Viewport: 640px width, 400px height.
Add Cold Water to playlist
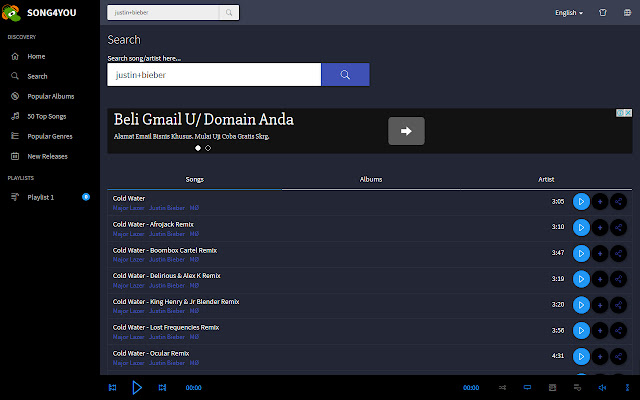600,202
